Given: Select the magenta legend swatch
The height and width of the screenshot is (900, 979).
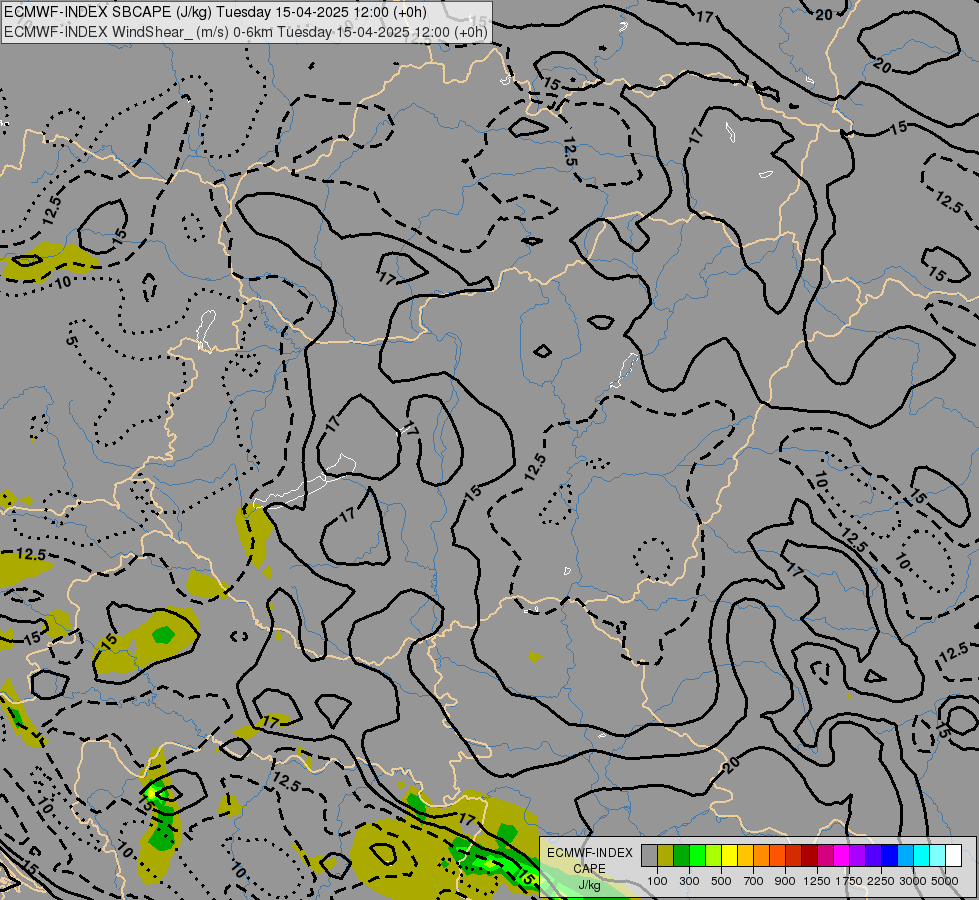Looking at the screenshot, I should tap(842, 855).
